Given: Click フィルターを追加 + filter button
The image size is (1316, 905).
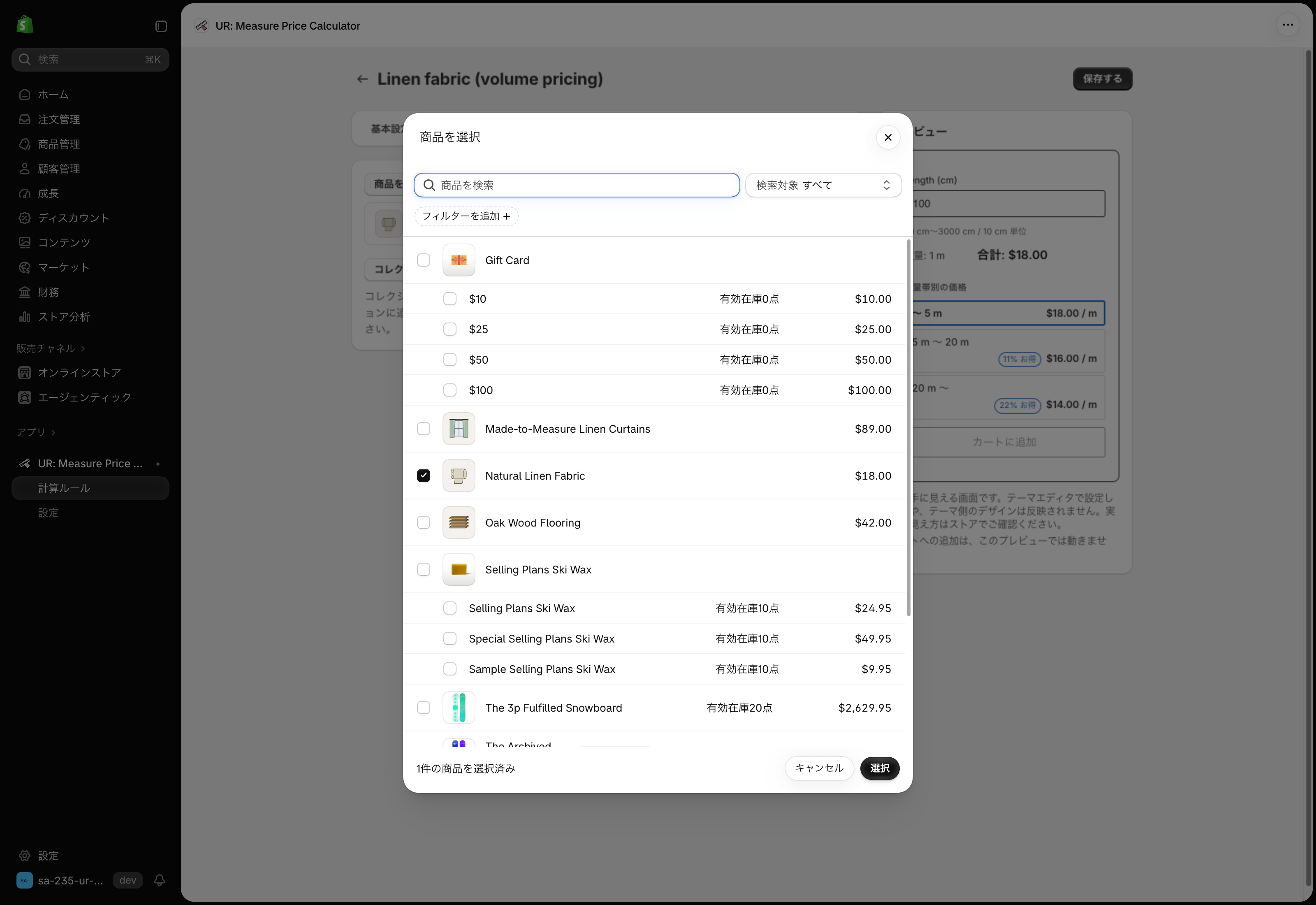Looking at the screenshot, I should (x=466, y=217).
